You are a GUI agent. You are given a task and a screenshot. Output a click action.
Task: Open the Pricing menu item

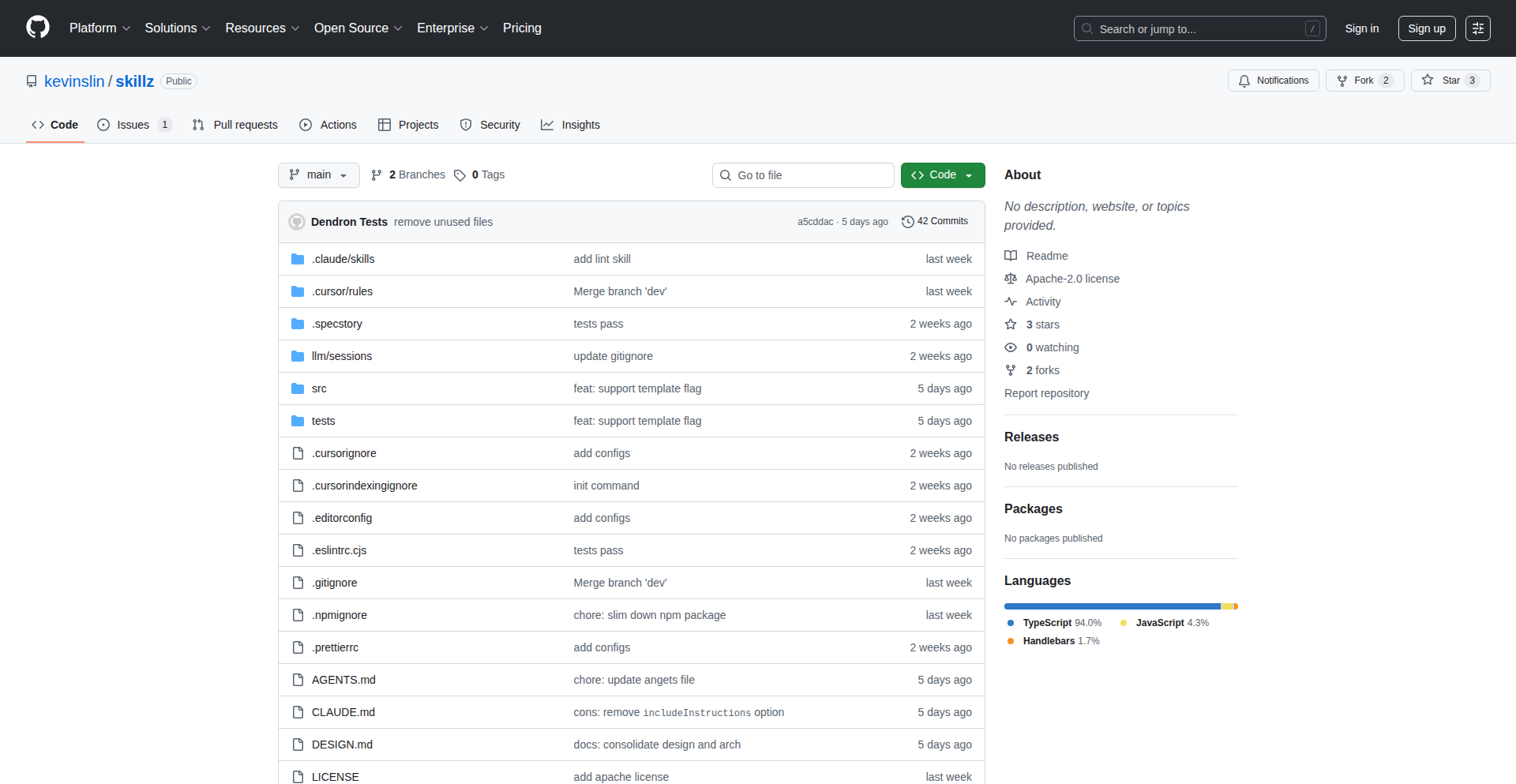522,28
